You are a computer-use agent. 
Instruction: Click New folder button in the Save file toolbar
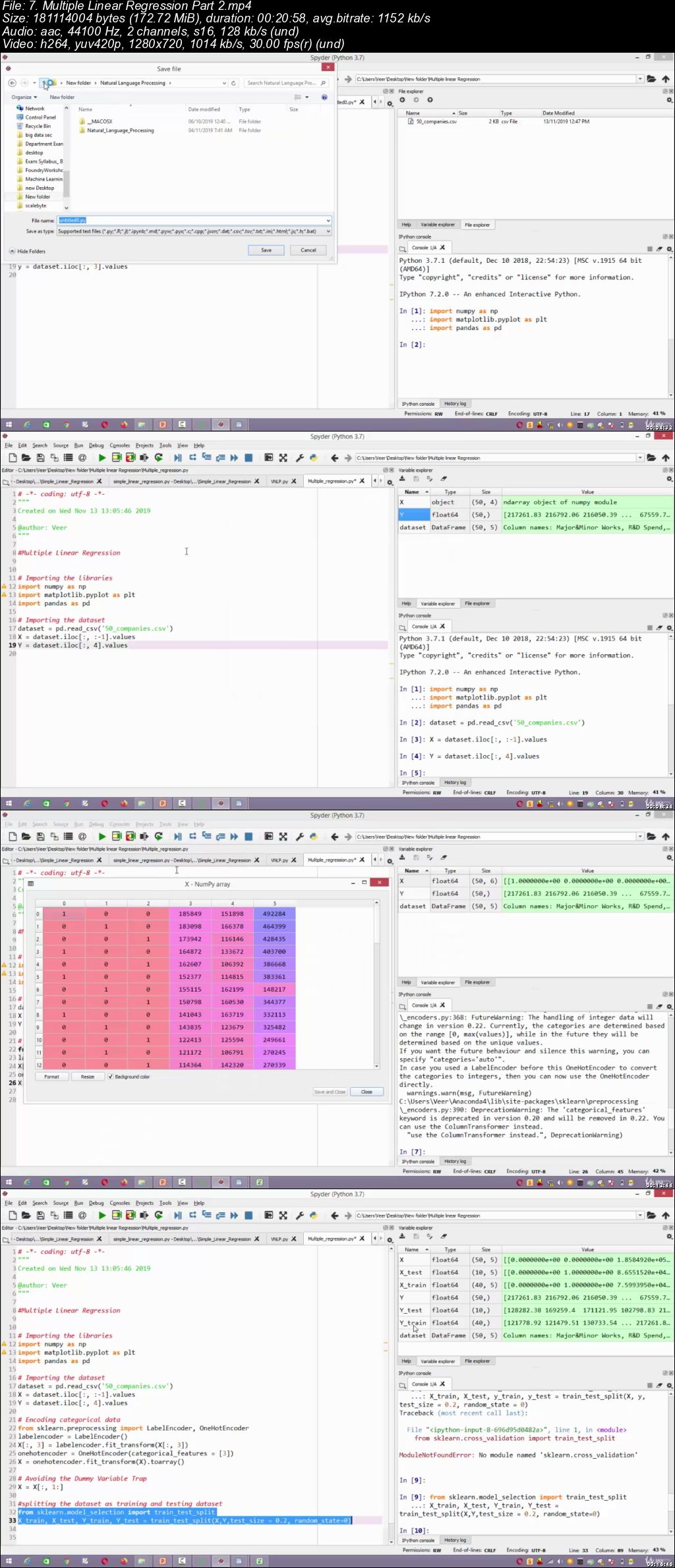click(62, 97)
